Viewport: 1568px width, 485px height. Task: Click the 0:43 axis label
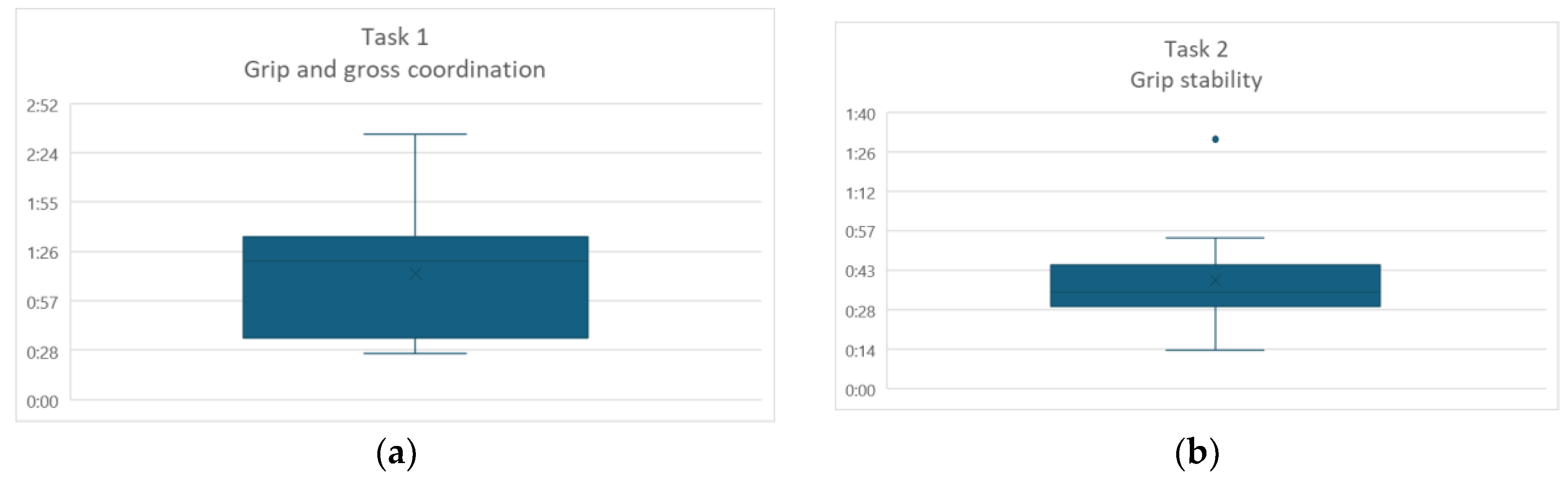[x=860, y=271]
